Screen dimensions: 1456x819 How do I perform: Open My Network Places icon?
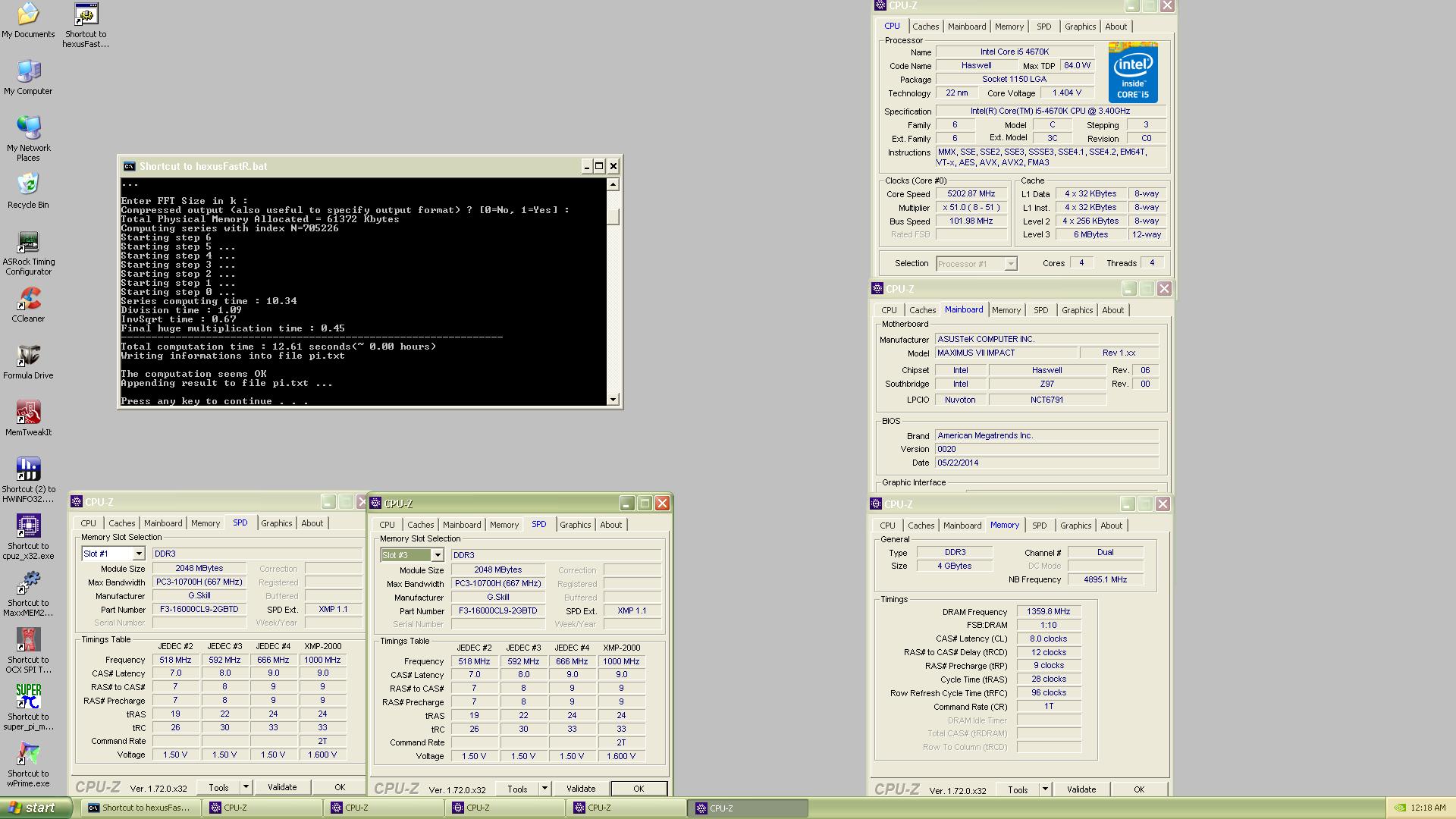pyautogui.click(x=28, y=139)
